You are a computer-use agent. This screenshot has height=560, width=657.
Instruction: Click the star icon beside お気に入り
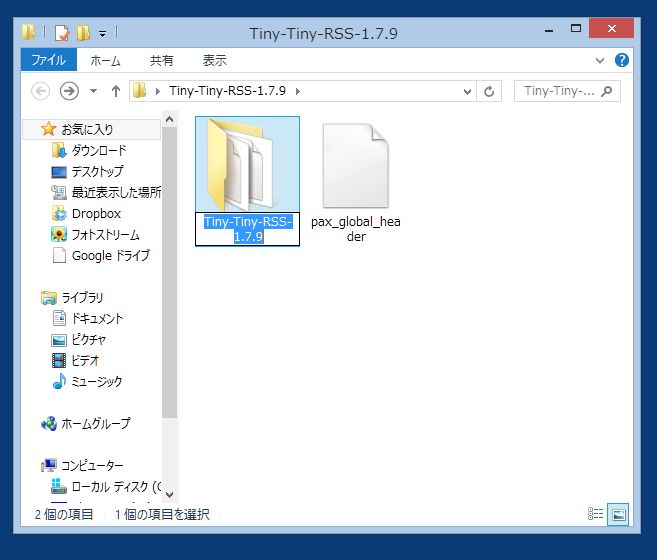[49, 129]
